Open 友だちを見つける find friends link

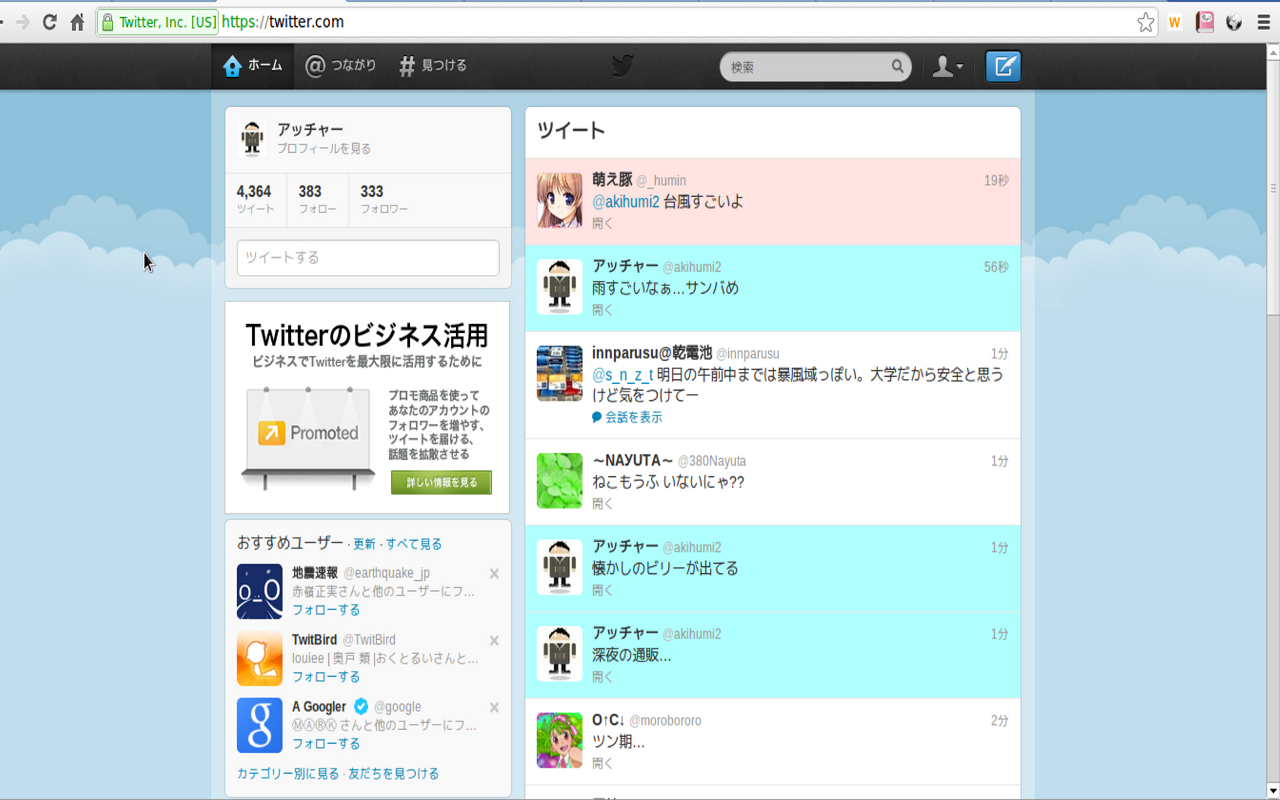coord(394,774)
